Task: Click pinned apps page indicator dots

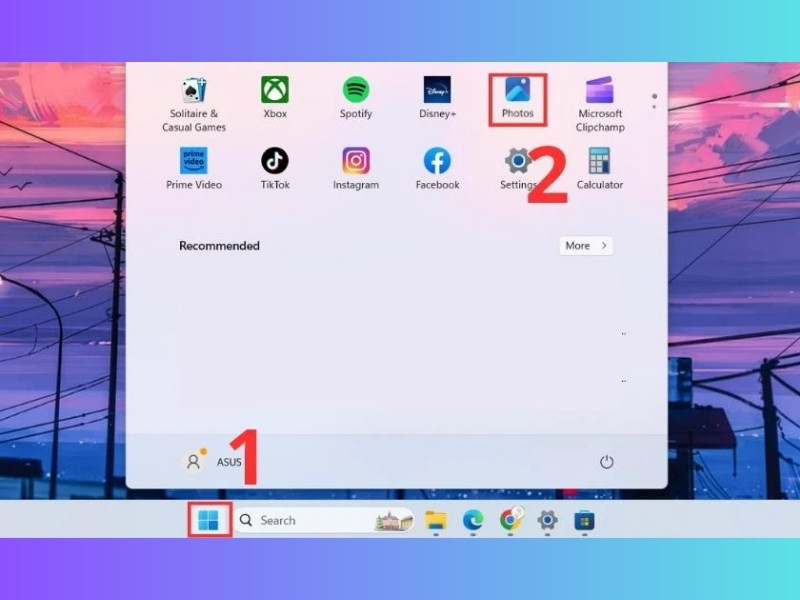Action: (x=654, y=101)
